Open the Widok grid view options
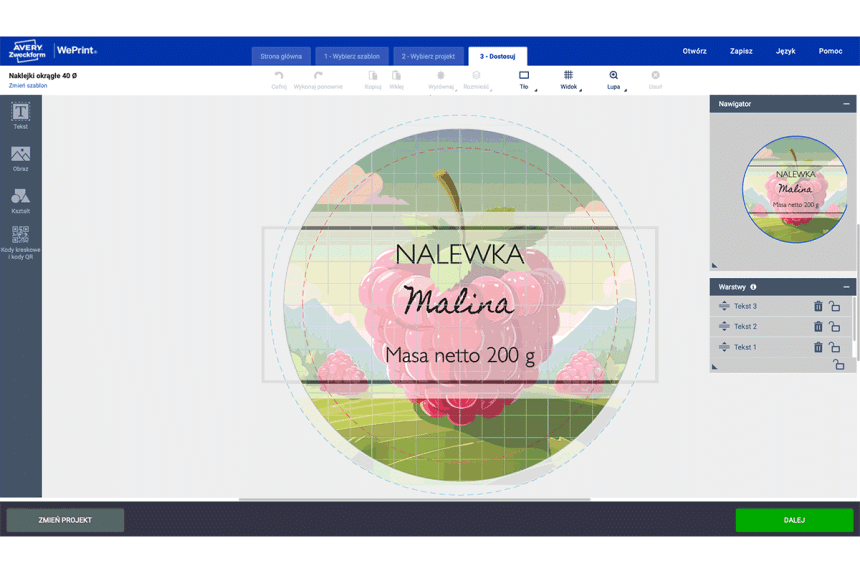The image size is (860, 573). click(569, 80)
